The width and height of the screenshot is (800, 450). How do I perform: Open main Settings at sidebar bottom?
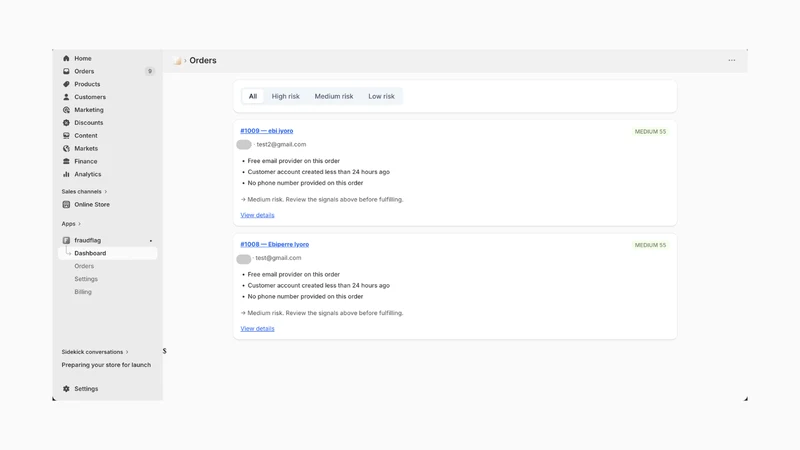(x=86, y=389)
